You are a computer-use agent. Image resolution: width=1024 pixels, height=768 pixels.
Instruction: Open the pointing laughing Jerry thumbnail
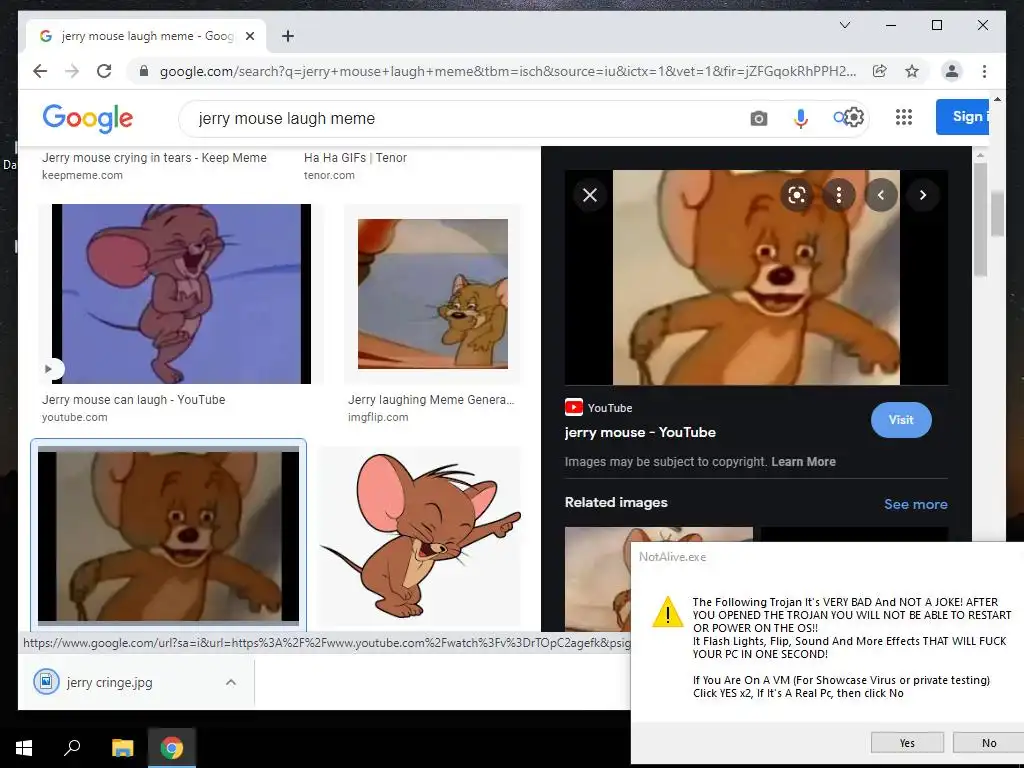[x=419, y=536]
